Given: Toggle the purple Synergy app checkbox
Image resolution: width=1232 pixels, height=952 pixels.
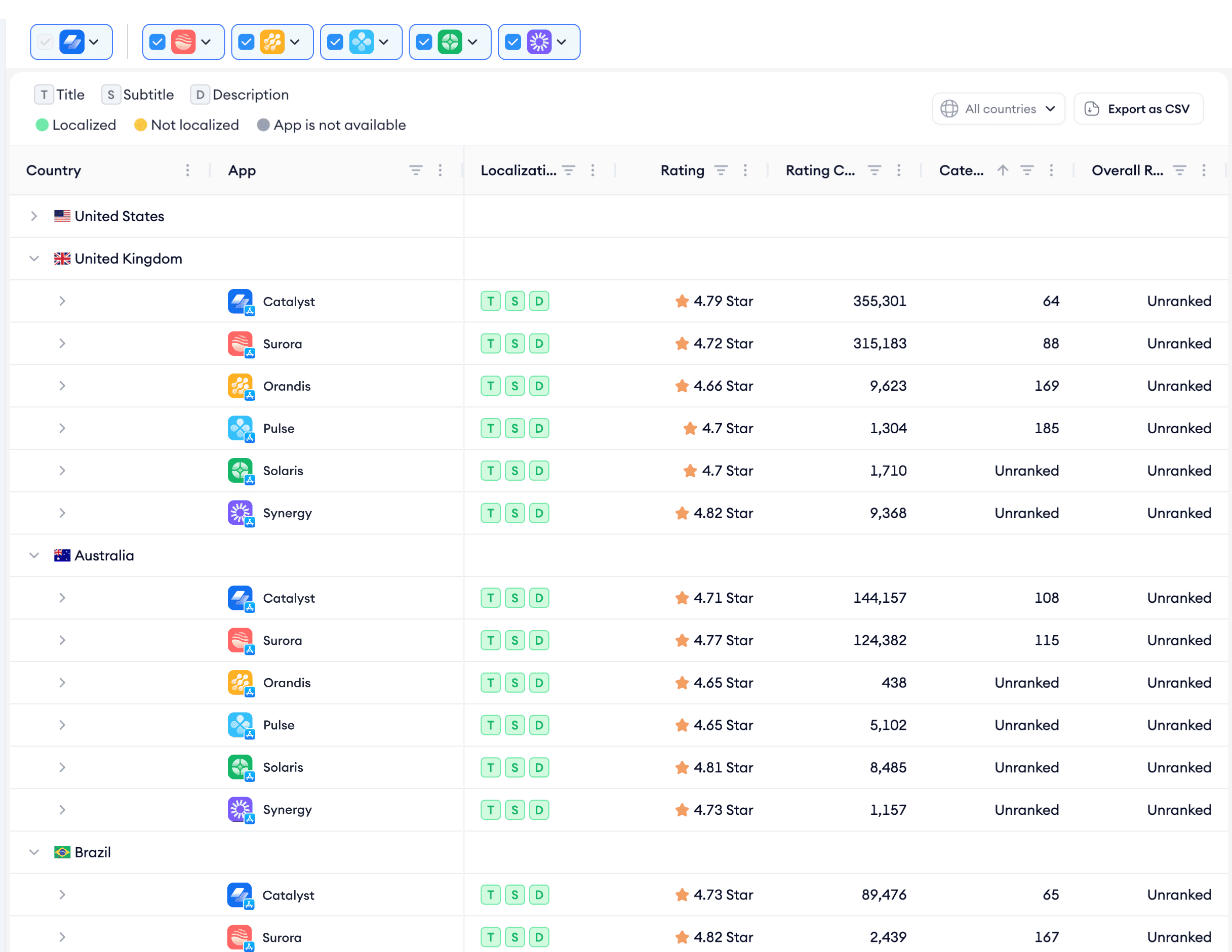Looking at the screenshot, I should click(x=513, y=42).
